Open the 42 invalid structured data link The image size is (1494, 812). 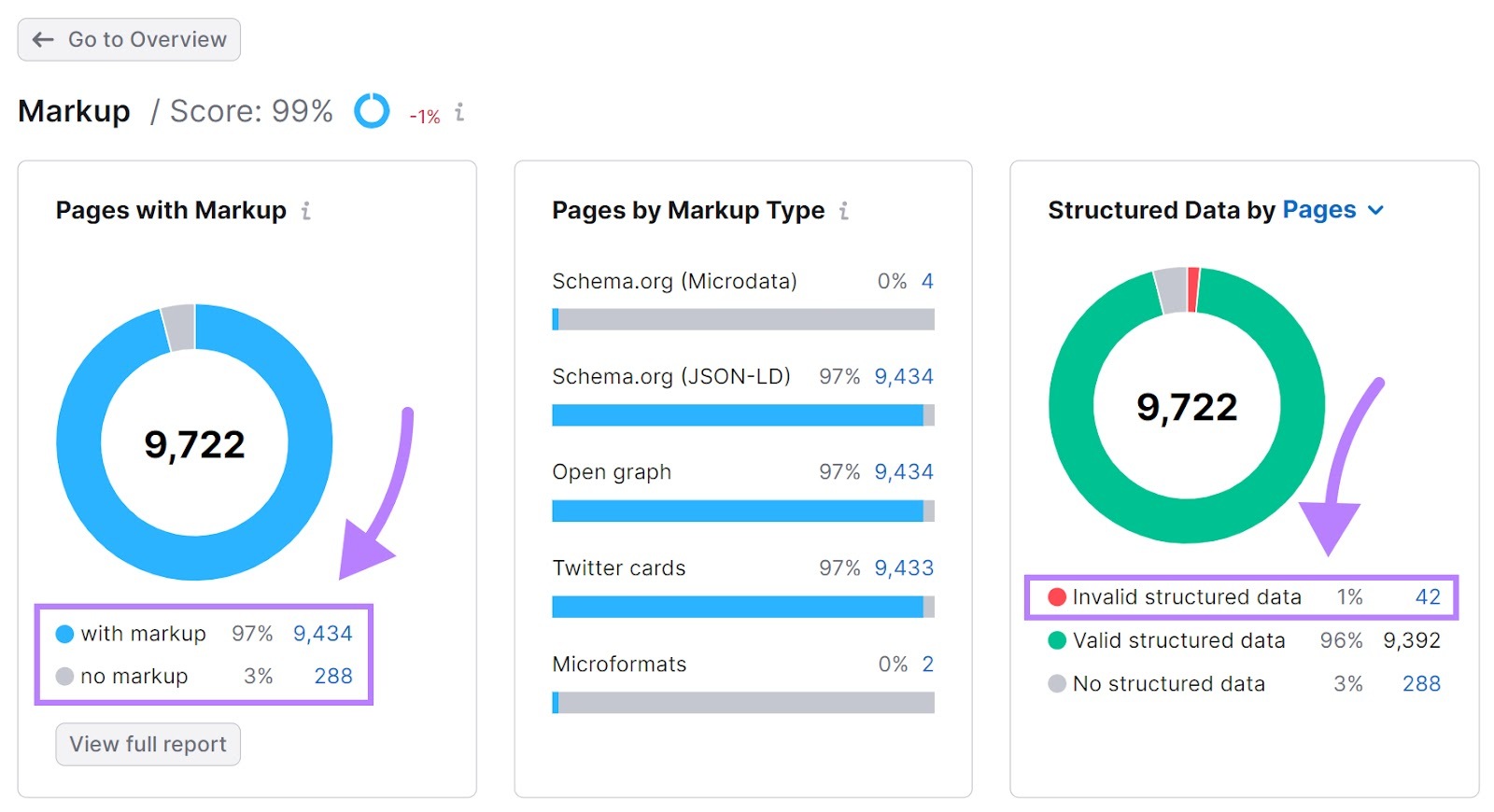(x=1428, y=597)
